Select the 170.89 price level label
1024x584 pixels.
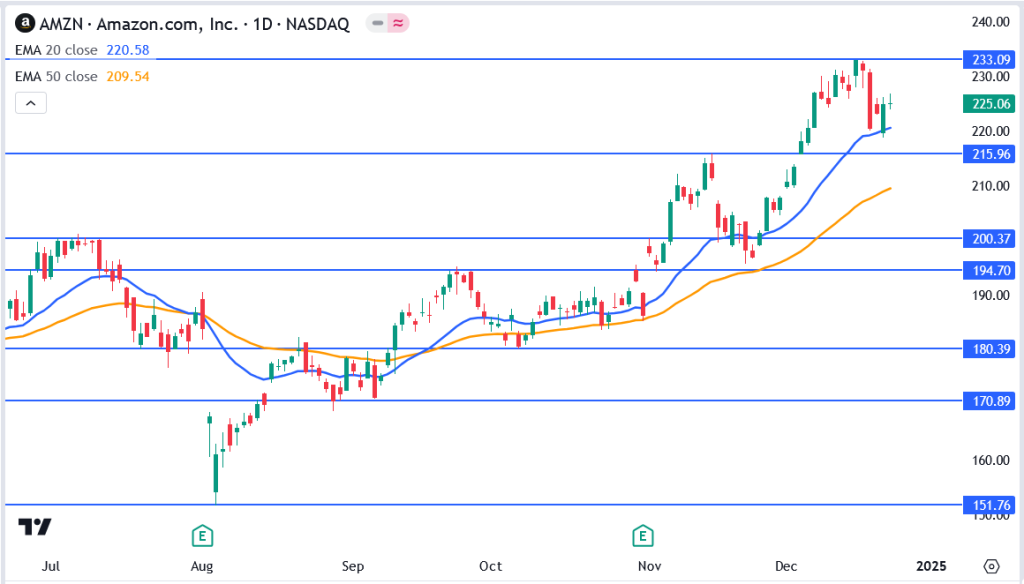coord(985,400)
